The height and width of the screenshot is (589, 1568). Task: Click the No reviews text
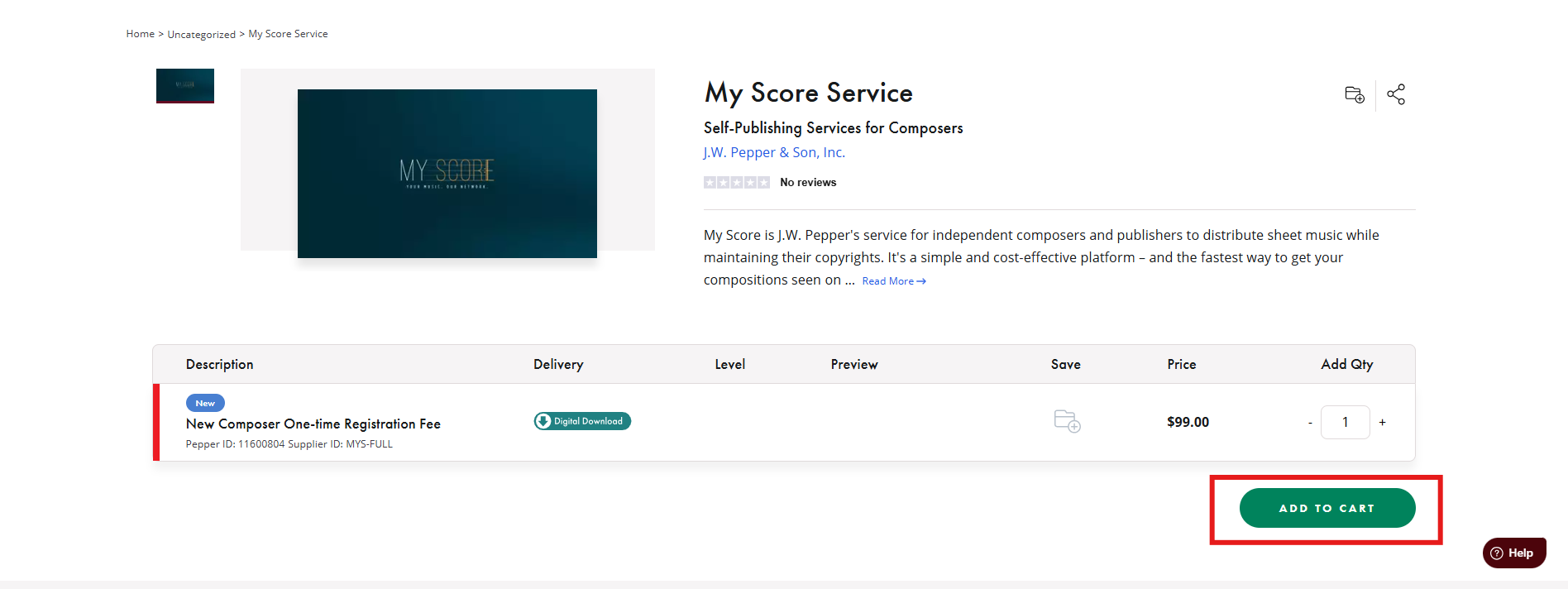(808, 182)
